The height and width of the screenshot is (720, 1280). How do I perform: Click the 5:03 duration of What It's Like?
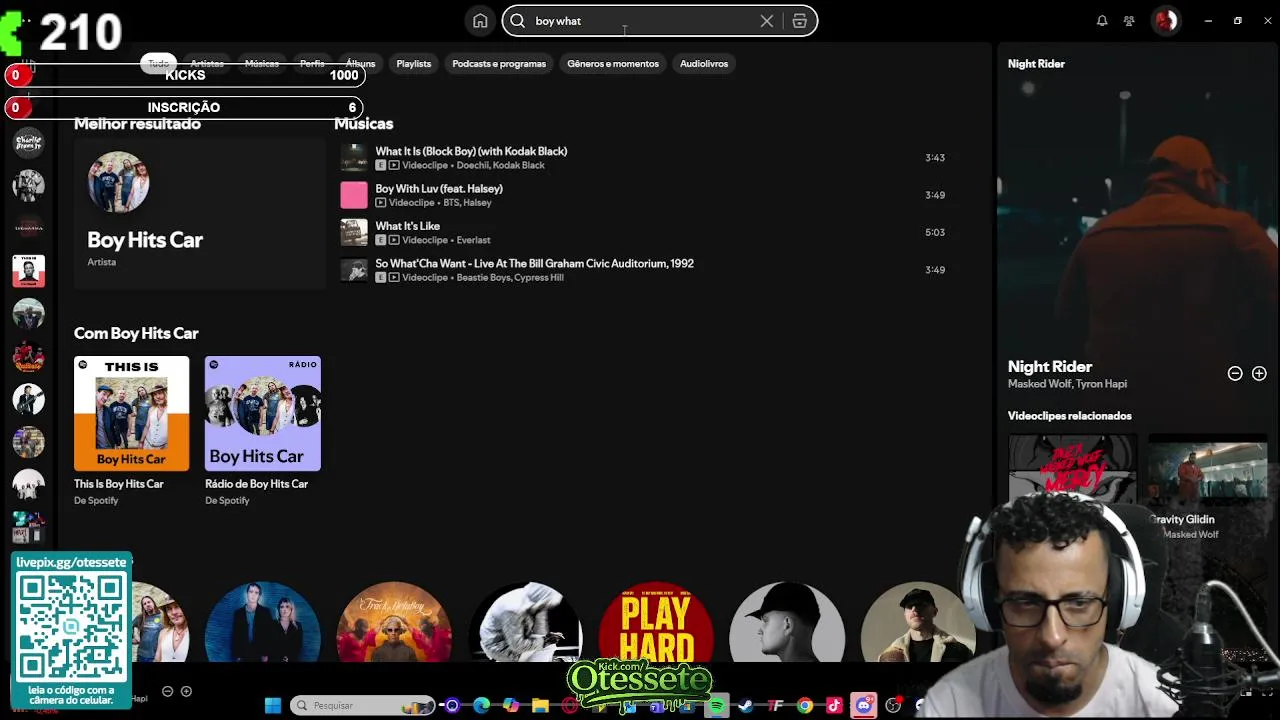pos(935,232)
